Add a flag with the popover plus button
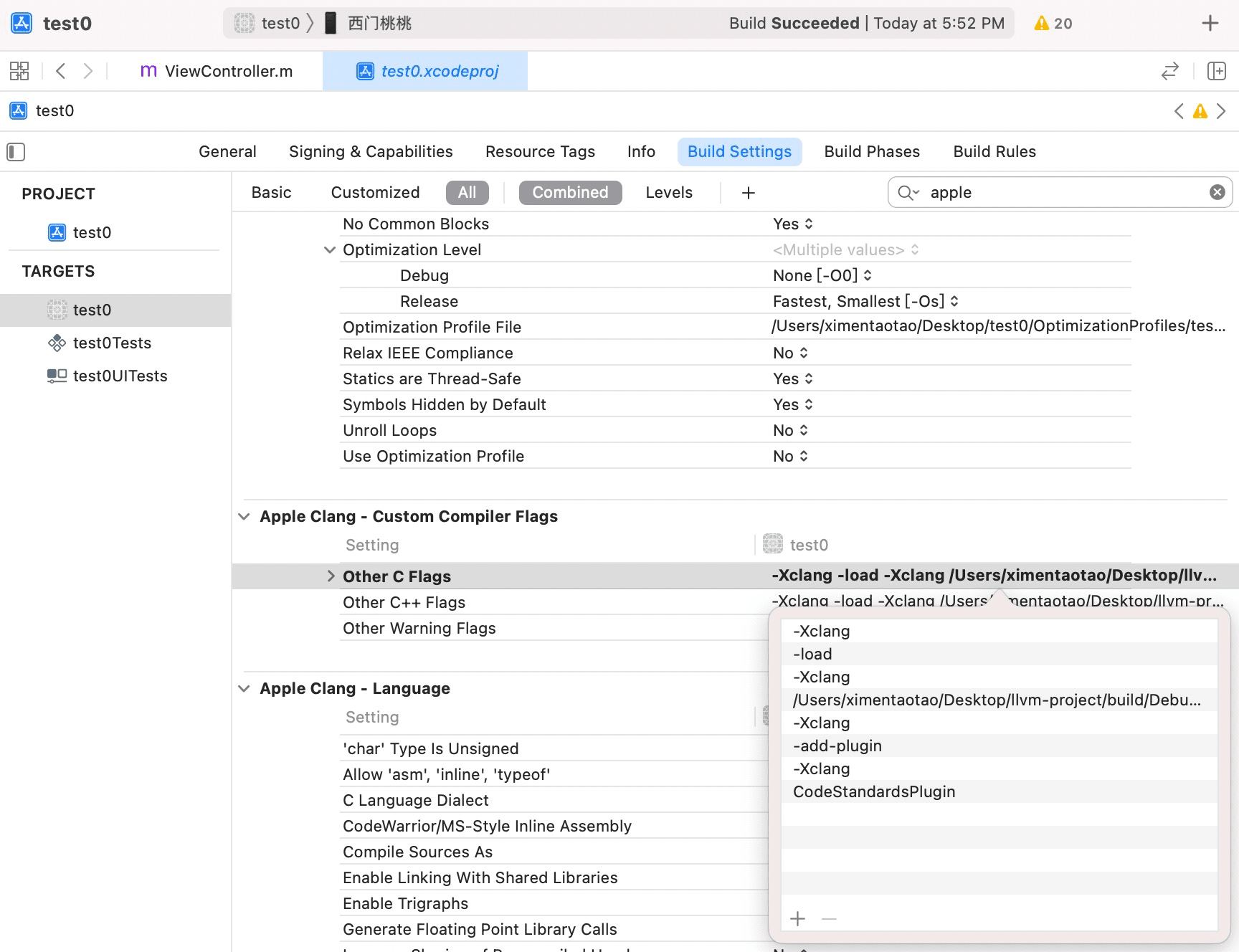The height and width of the screenshot is (952, 1239). click(x=798, y=919)
